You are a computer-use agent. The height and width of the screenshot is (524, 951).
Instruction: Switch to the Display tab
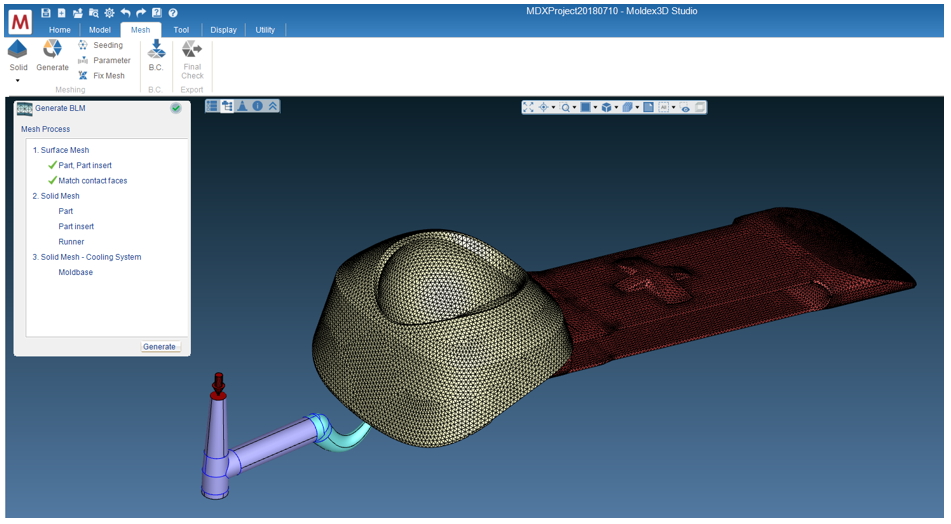click(223, 30)
